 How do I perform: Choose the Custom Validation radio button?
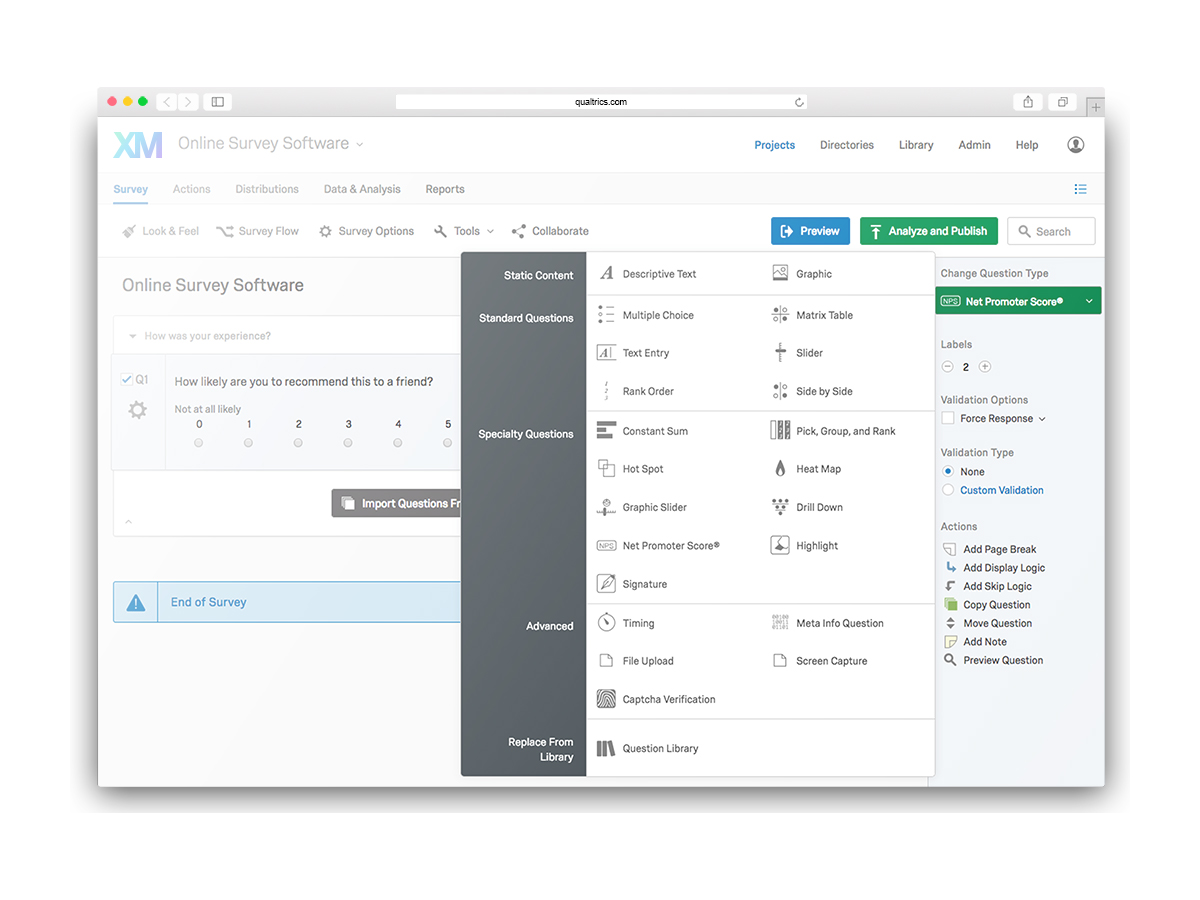point(948,490)
